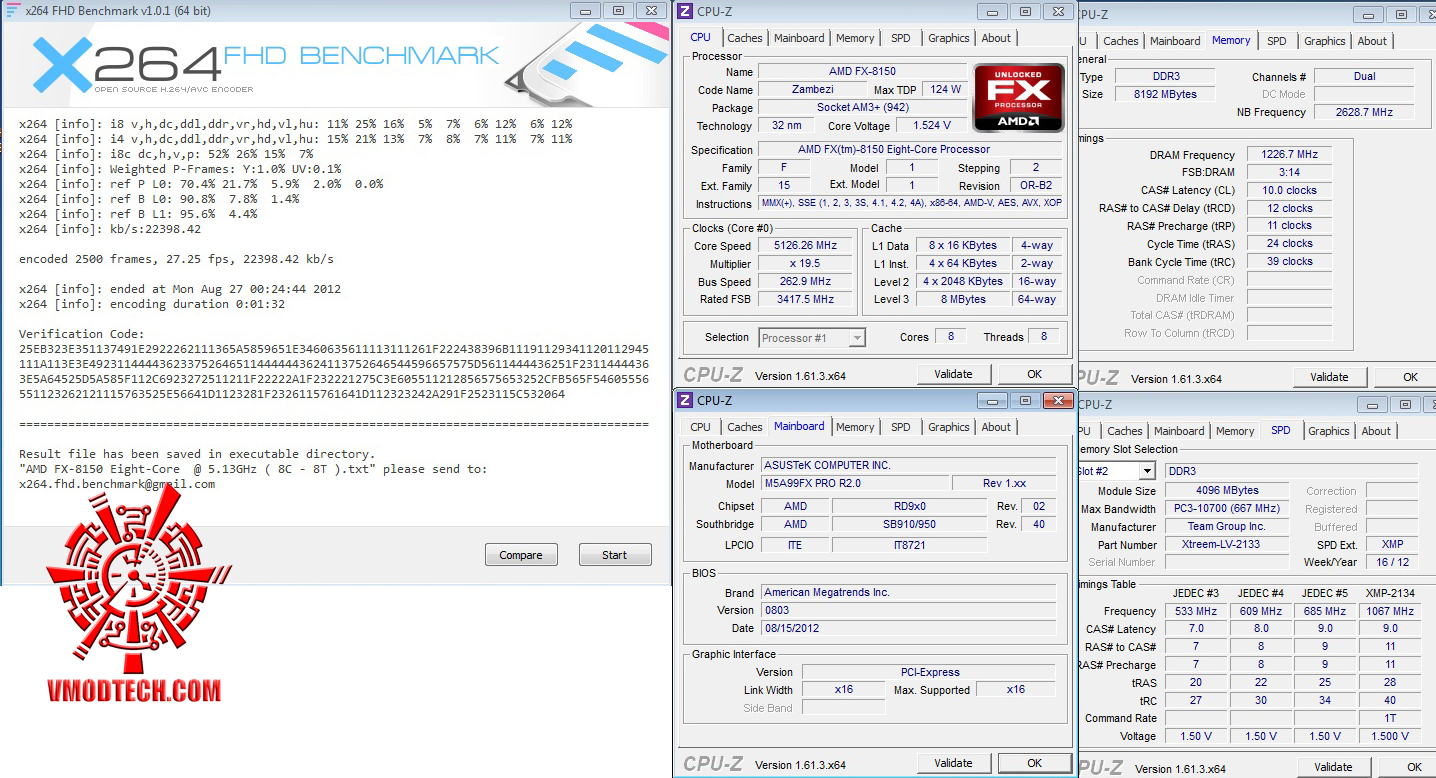Image resolution: width=1436 pixels, height=778 pixels.
Task: Select SPD tab in CPU-Z motherboard window
Action: click(901, 427)
